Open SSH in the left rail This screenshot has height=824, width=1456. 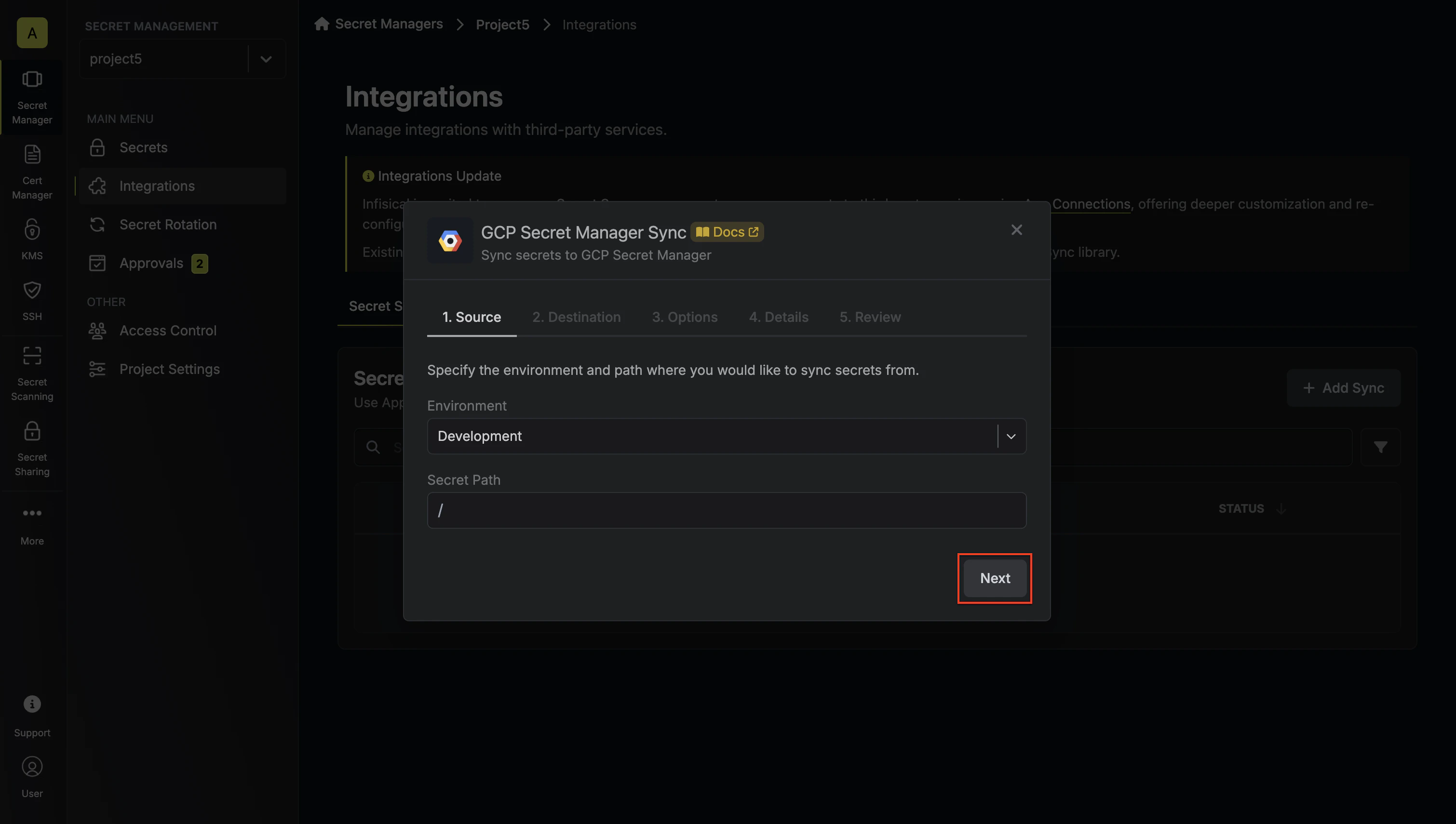click(32, 301)
